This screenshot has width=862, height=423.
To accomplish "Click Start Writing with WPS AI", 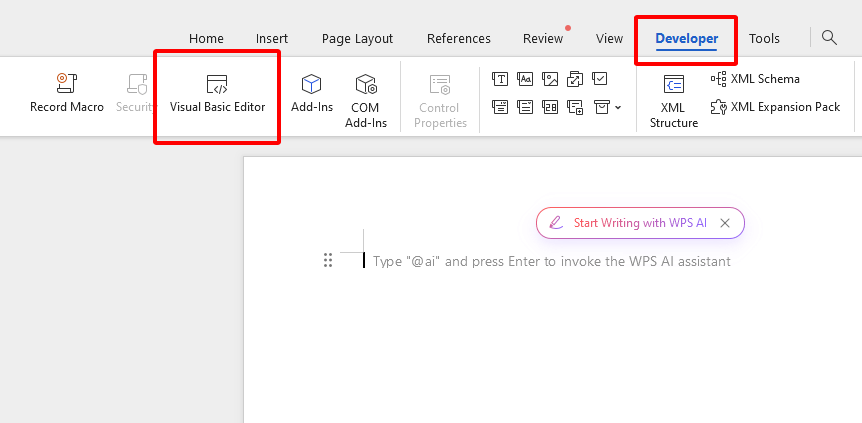I will pos(629,223).
